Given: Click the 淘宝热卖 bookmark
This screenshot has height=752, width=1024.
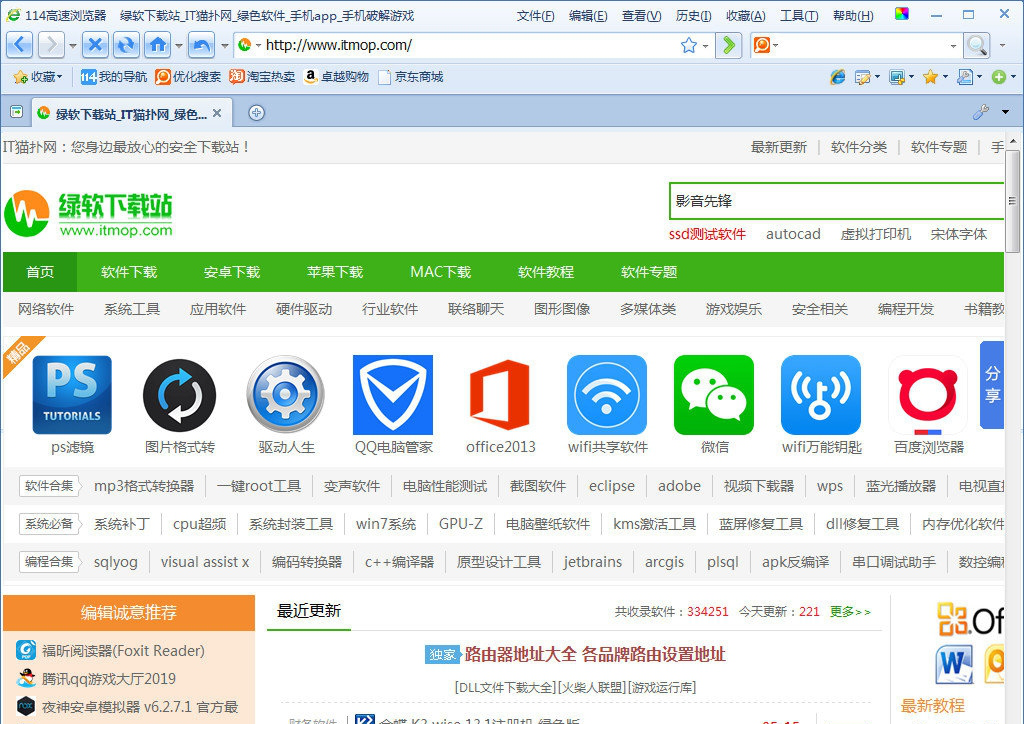Looking at the screenshot, I should tap(262, 77).
